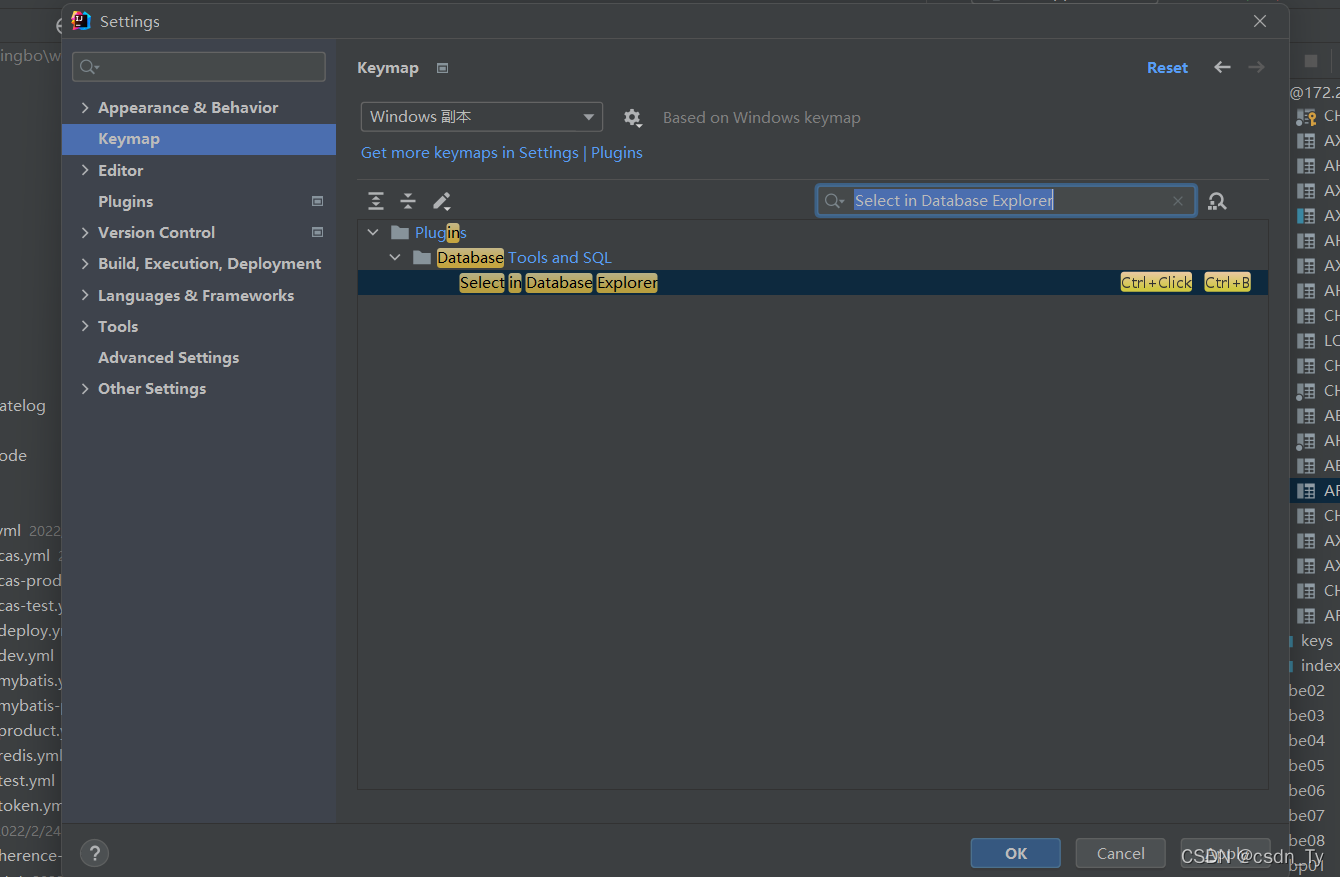Select Editor in the settings sidebar
Image resolution: width=1340 pixels, height=877 pixels.
(121, 170)
